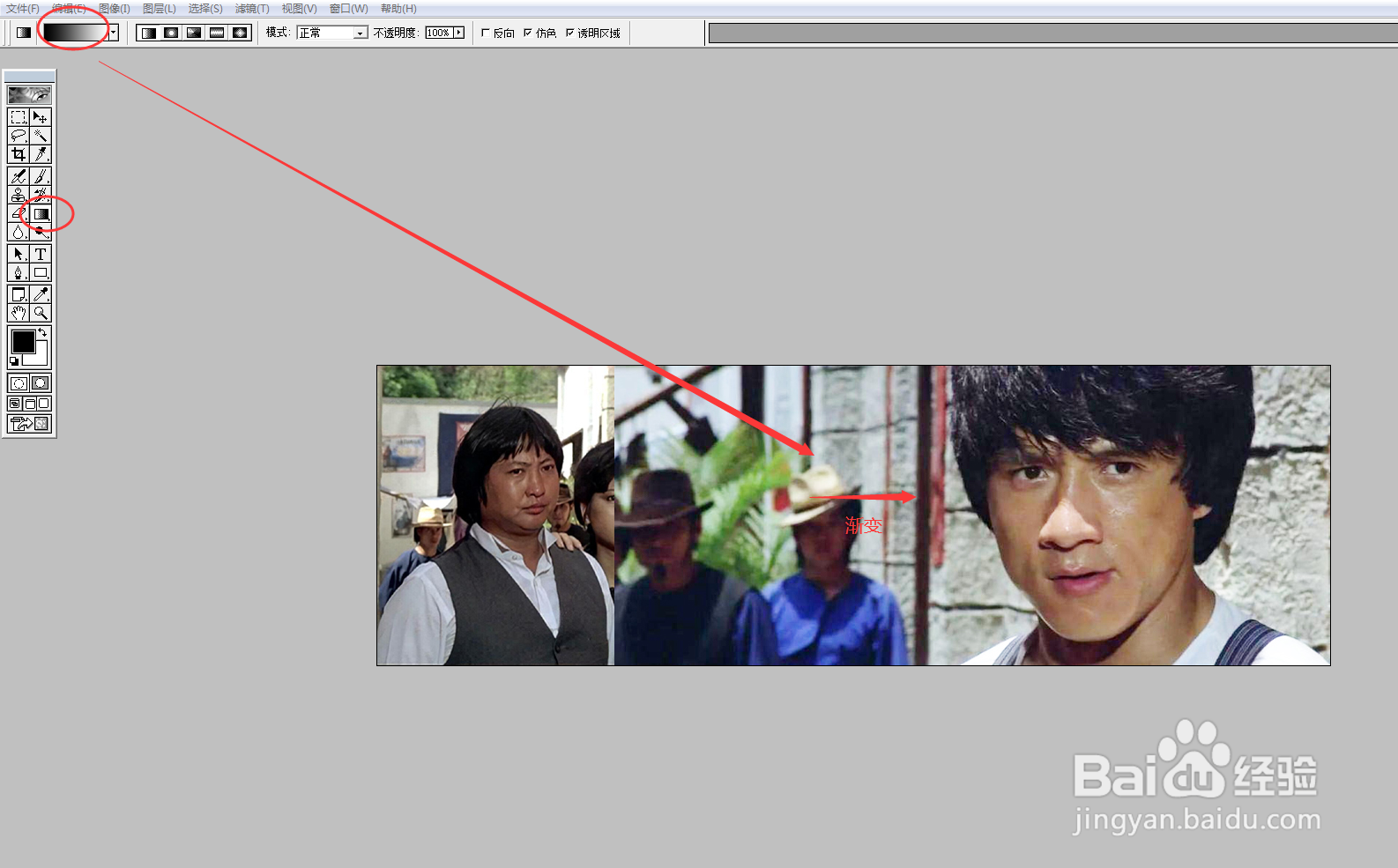Screen dimensions: 1398x868
Task: Switch to Full Screen with menu bar mode
Action: (x=29, y=404)
